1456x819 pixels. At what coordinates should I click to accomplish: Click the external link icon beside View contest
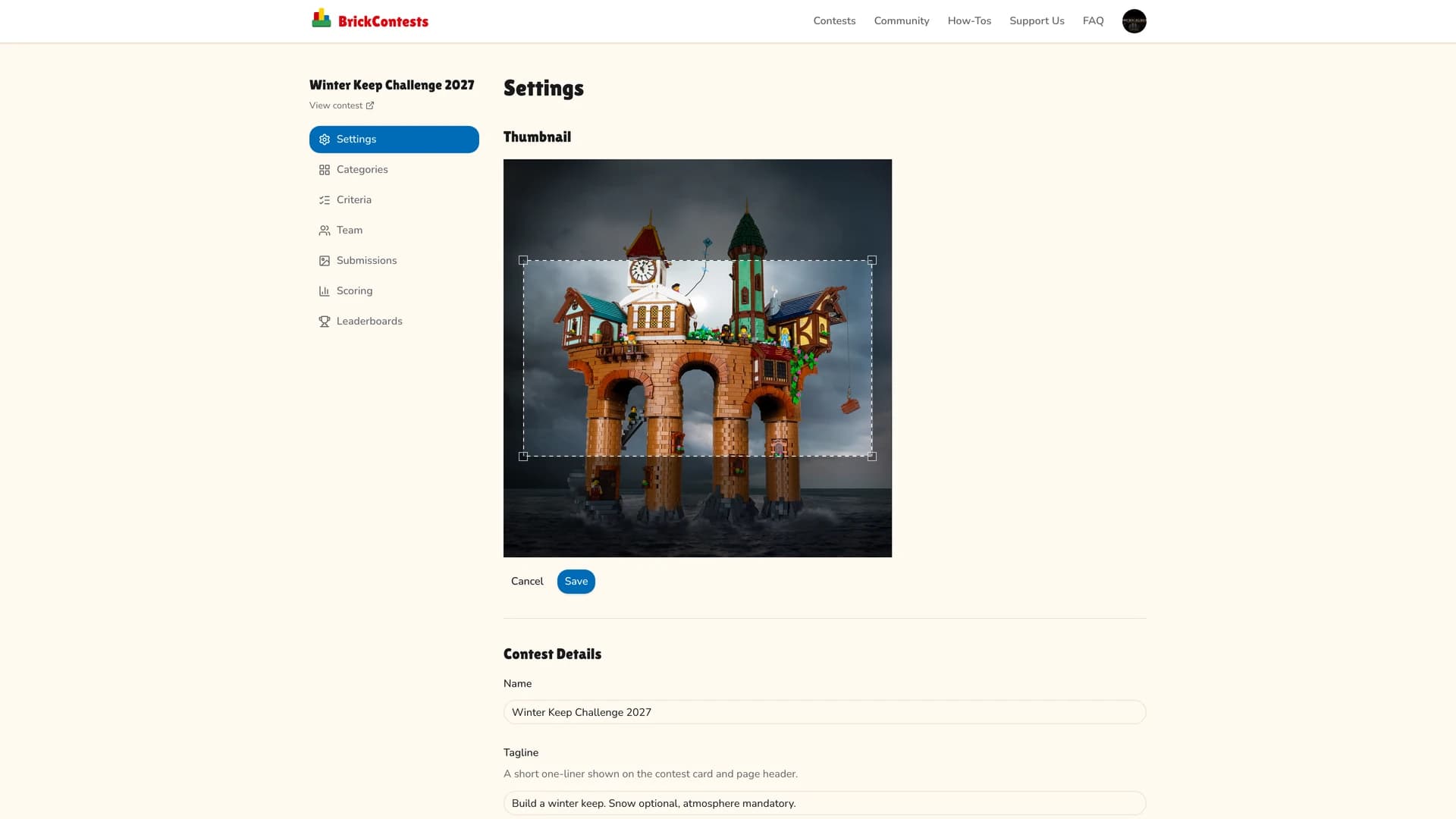(370, 105)
